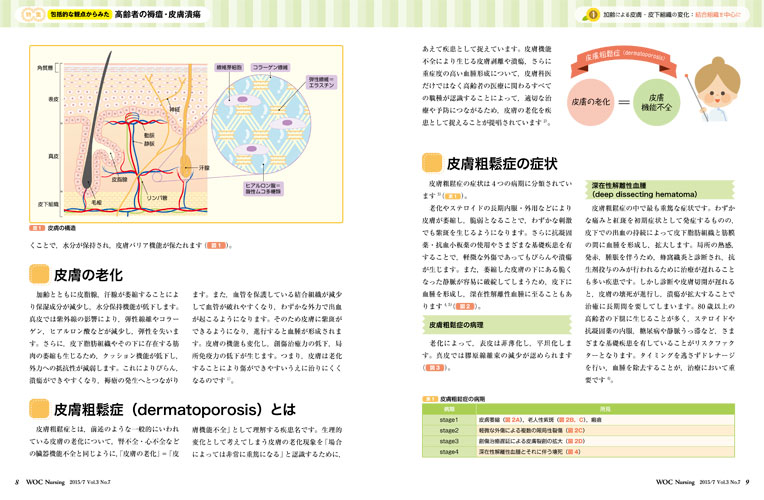Click the orange '図2' reference tag in body text
Screen dimensions: 764x500
[x=465, y=306]
